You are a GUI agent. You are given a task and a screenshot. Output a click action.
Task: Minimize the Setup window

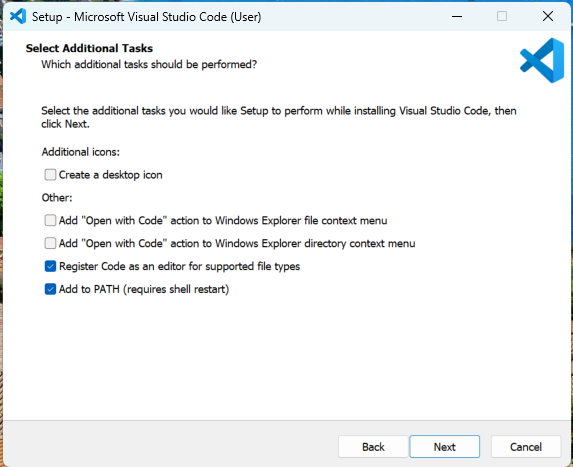(457, 16)
